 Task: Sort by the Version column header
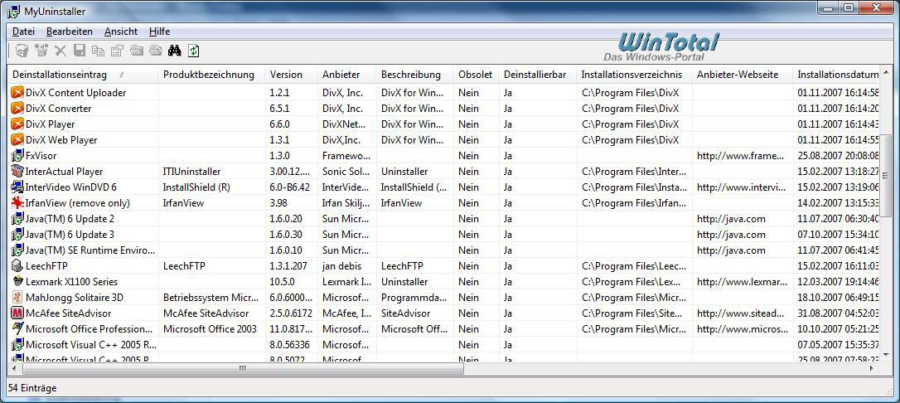291,75
